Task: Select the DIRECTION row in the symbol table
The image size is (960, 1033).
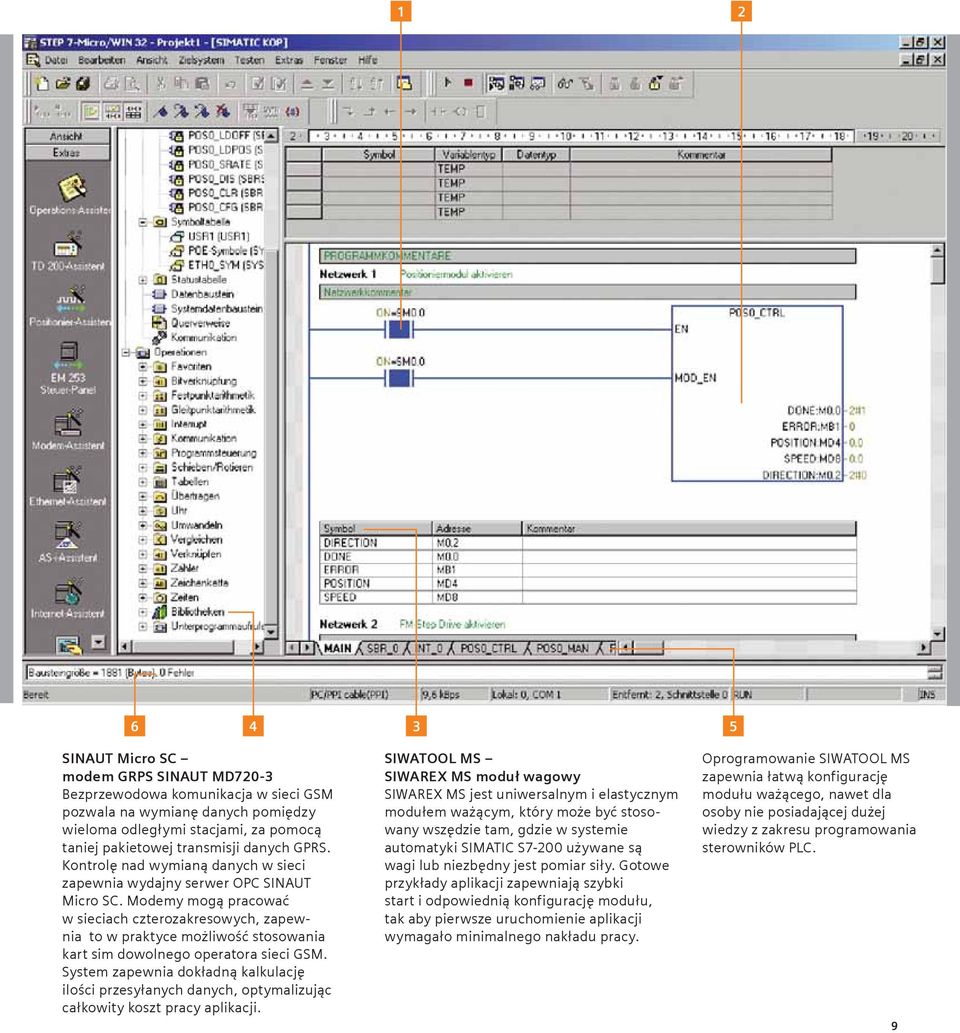Action: click(x=588, y=543)
